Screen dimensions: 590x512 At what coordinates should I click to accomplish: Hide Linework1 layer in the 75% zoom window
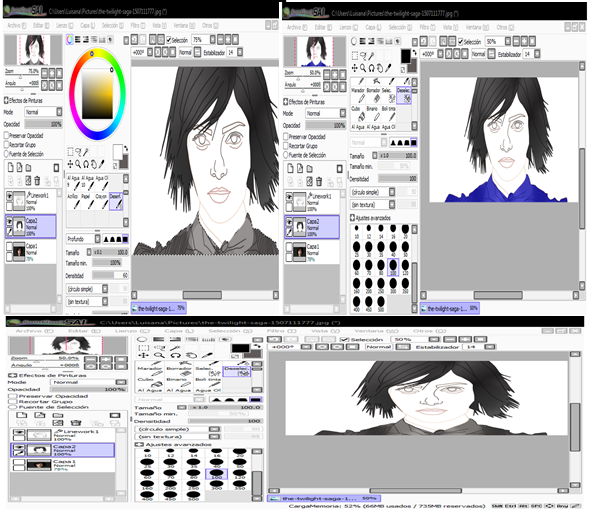click(9, 196)
